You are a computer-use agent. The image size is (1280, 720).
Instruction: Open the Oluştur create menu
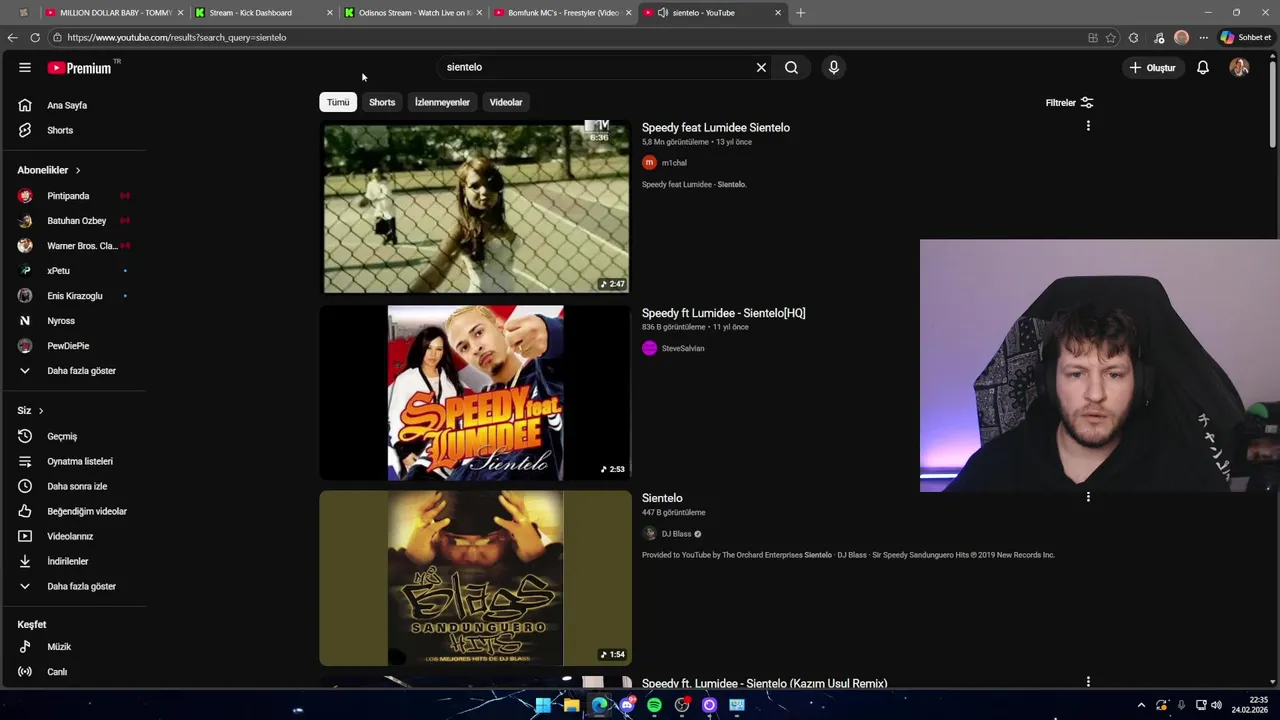1152,67
